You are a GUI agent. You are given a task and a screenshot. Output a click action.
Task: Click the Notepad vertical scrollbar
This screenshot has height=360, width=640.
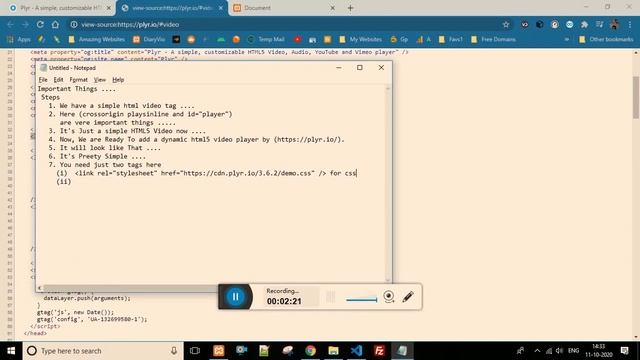[x=388, y=184]
